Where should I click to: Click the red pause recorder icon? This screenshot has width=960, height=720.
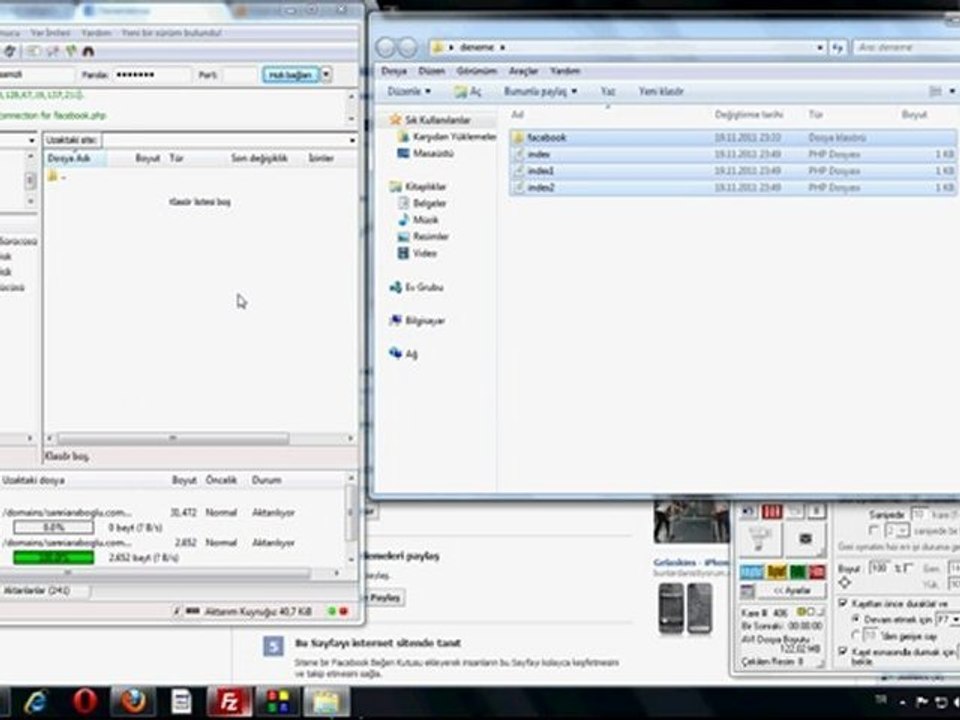772,511
